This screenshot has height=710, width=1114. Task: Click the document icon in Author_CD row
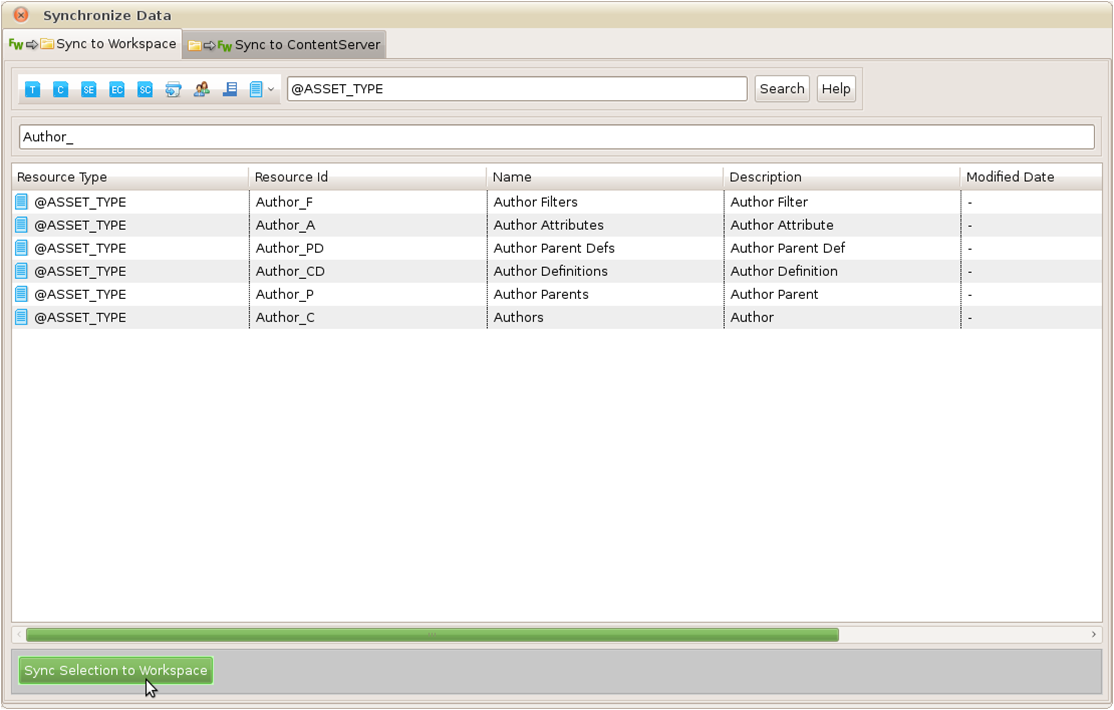coord(21,271)
